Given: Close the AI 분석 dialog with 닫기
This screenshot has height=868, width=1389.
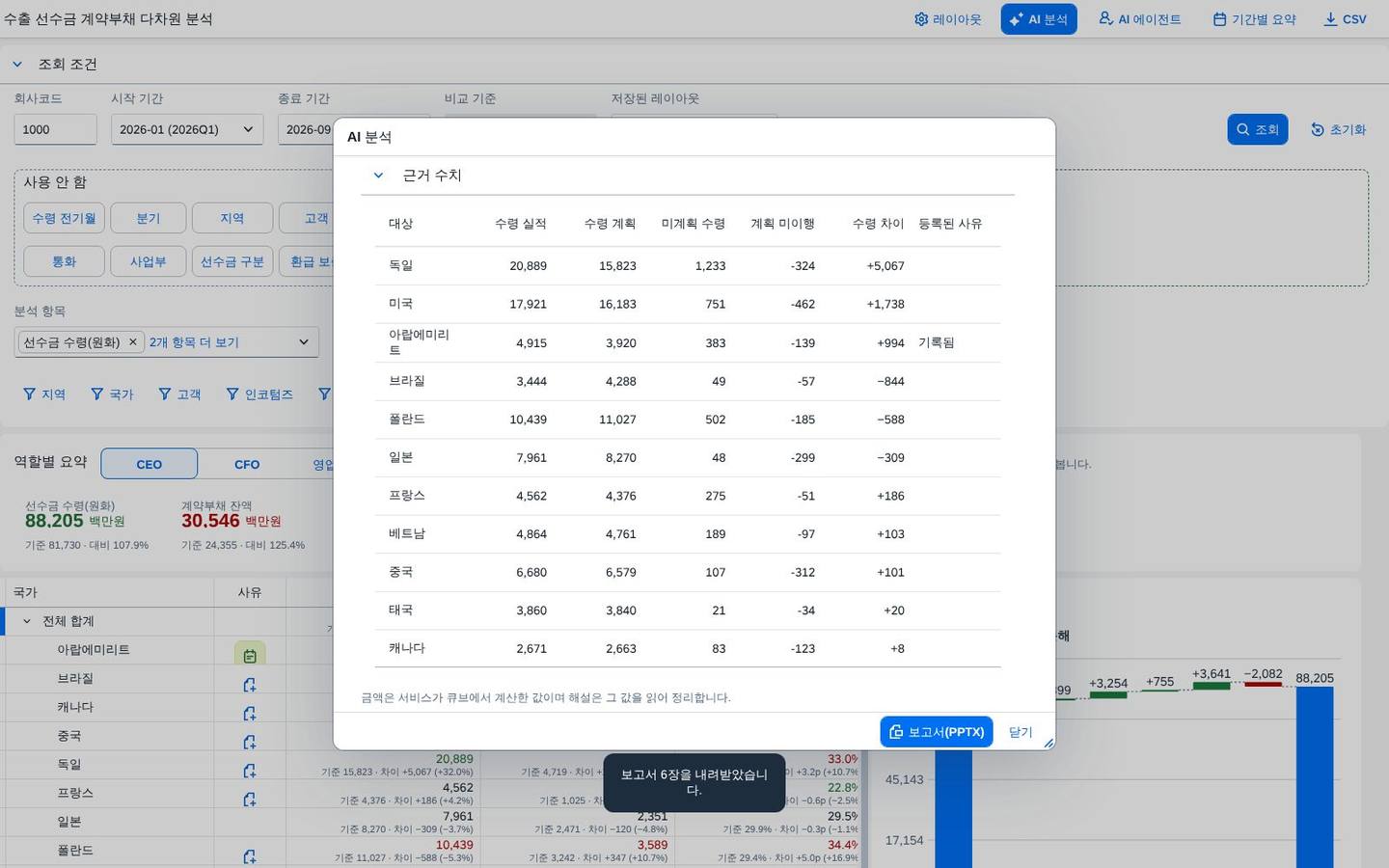Looking at the screenshot, I should (1021, 732).
